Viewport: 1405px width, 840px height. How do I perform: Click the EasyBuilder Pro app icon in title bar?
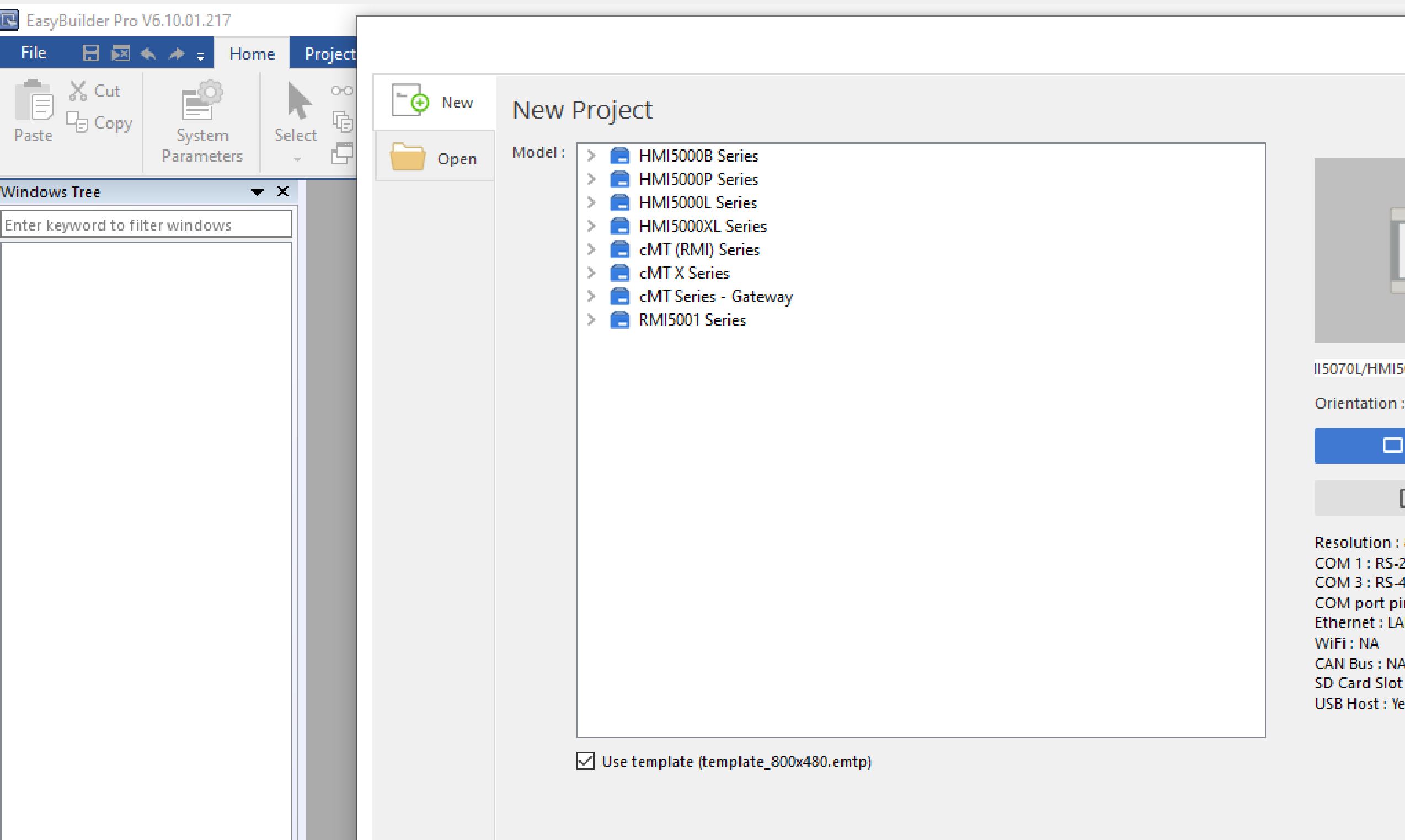9,20
